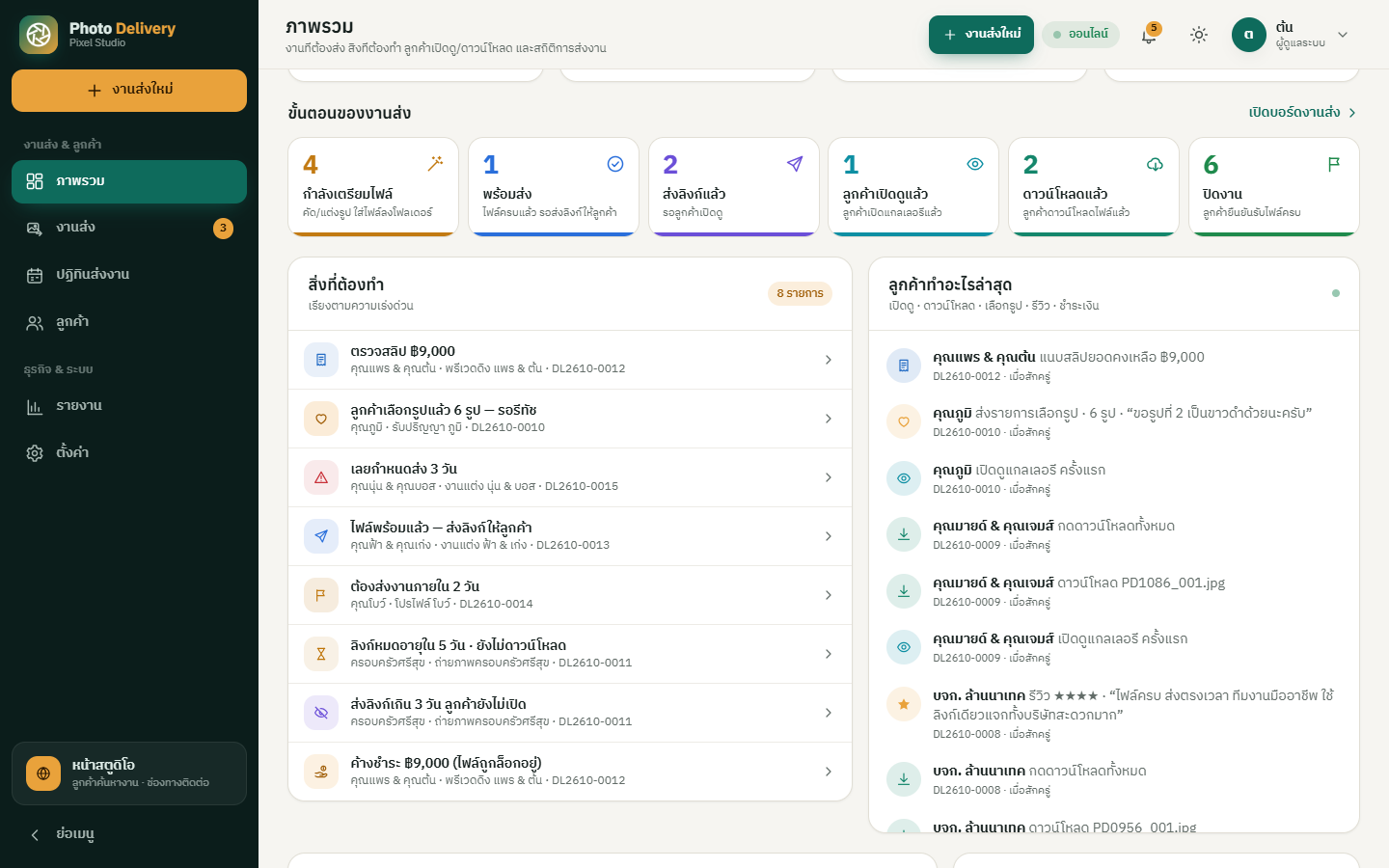
Task: Open the หน้าสตูดิโอ card
Action: click(129, 773)
